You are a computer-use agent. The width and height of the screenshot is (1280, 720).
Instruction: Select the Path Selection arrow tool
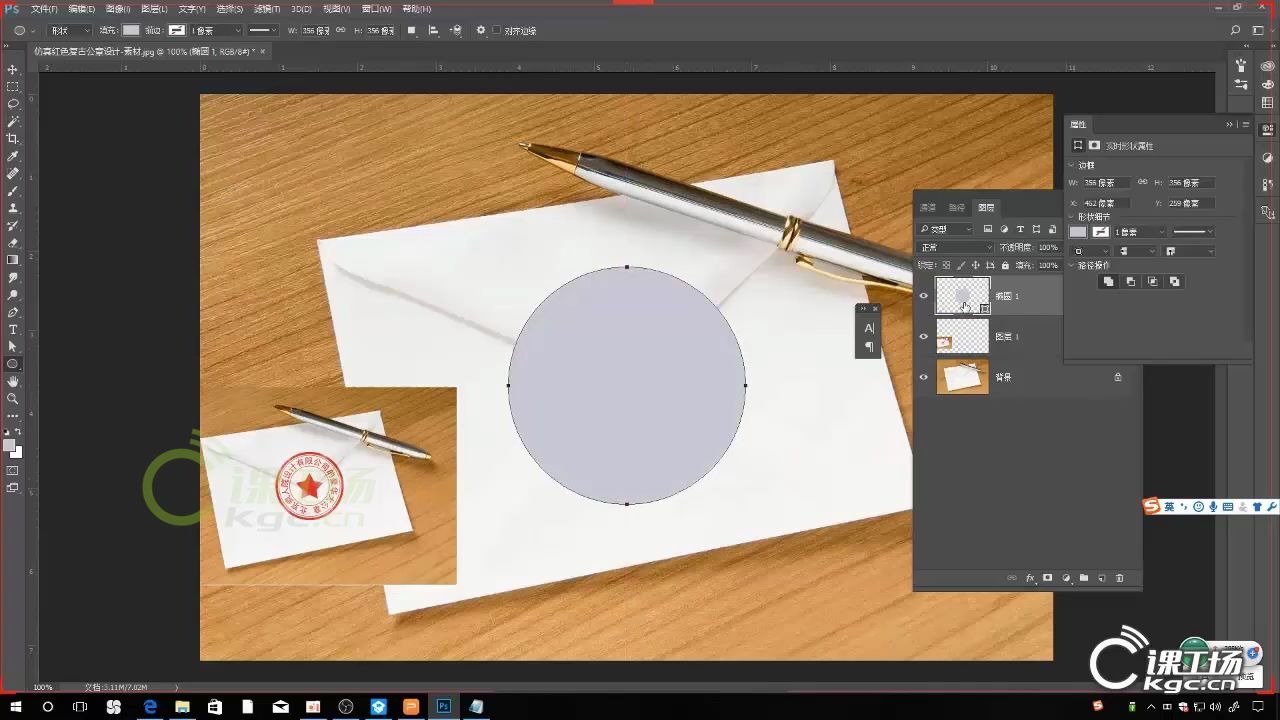[13, 346]
